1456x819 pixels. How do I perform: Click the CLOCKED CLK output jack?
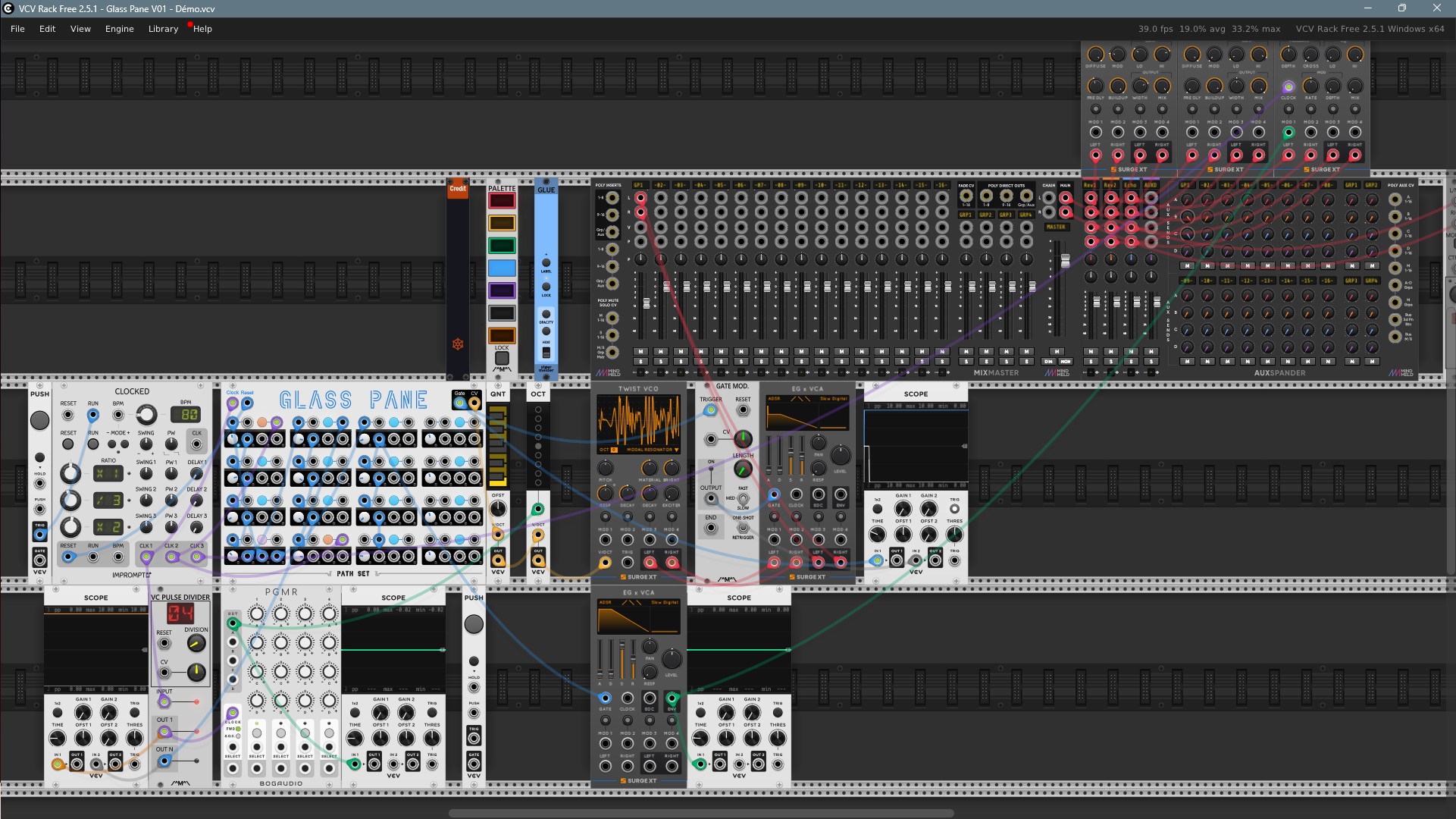point(196,443)
